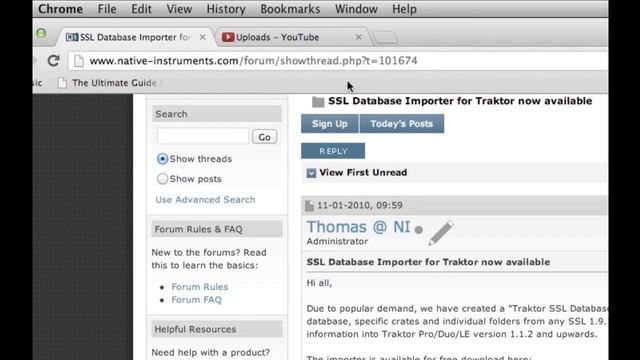Open Use Advanced Search link
Image resolution: width=640 pixels, height=360 pixels.
point(205,200)
